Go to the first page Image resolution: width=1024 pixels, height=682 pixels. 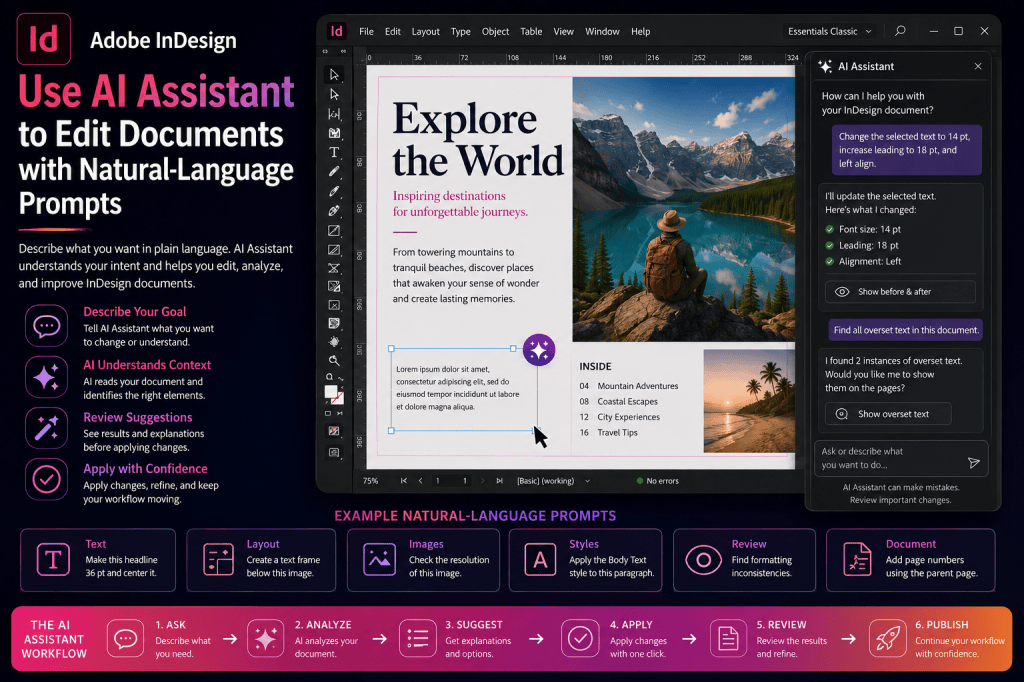404,481
